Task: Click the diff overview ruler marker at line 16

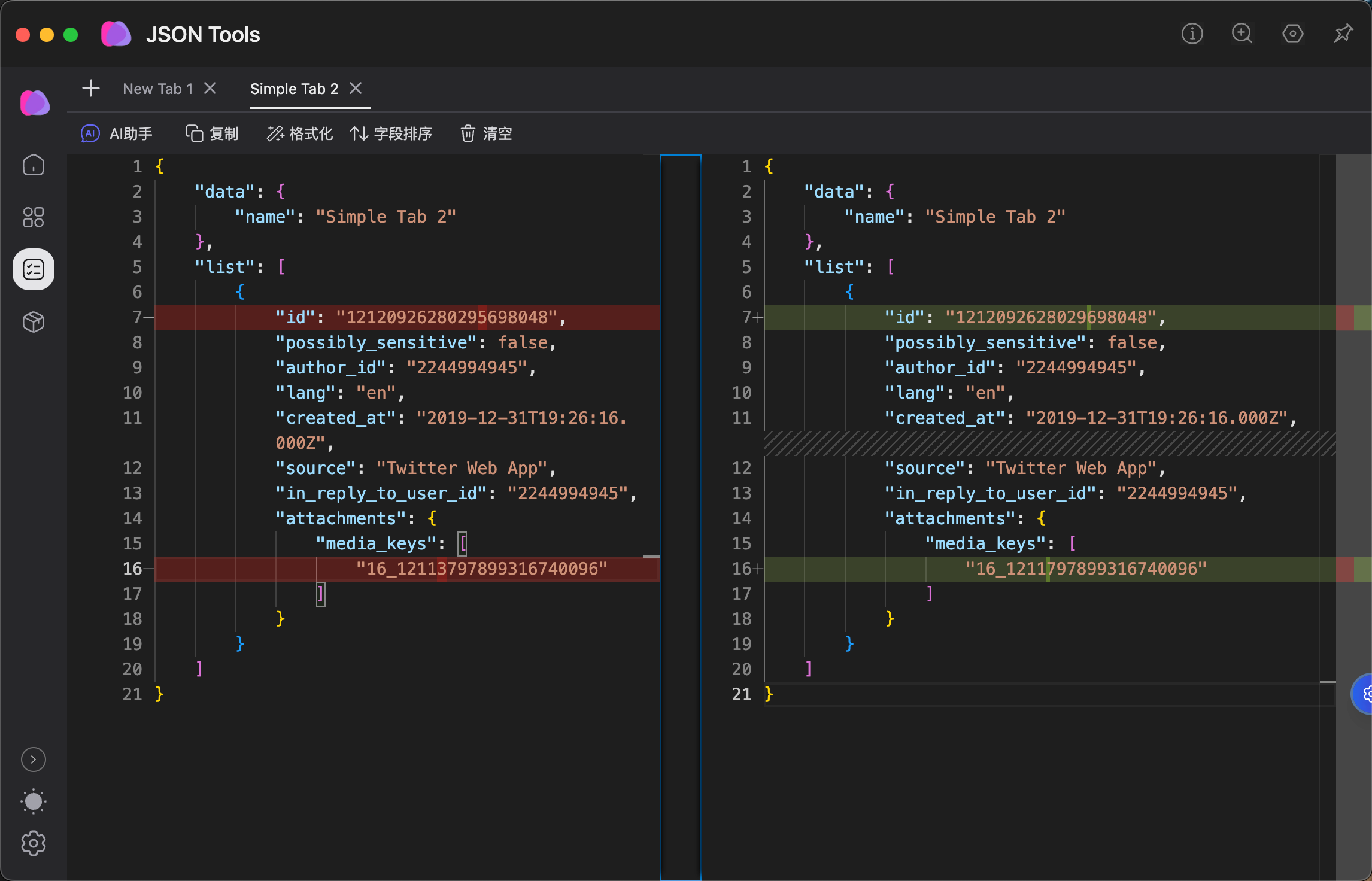Action: tap(1353, 569)
